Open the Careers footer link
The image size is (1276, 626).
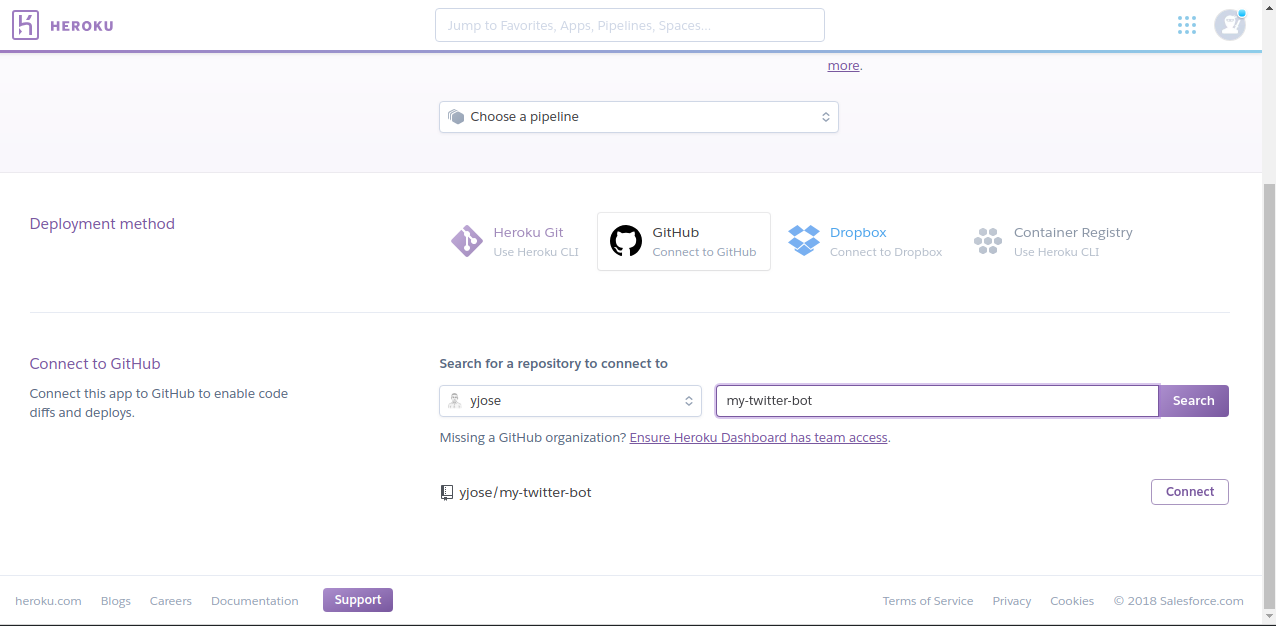(x=171, y=601)
